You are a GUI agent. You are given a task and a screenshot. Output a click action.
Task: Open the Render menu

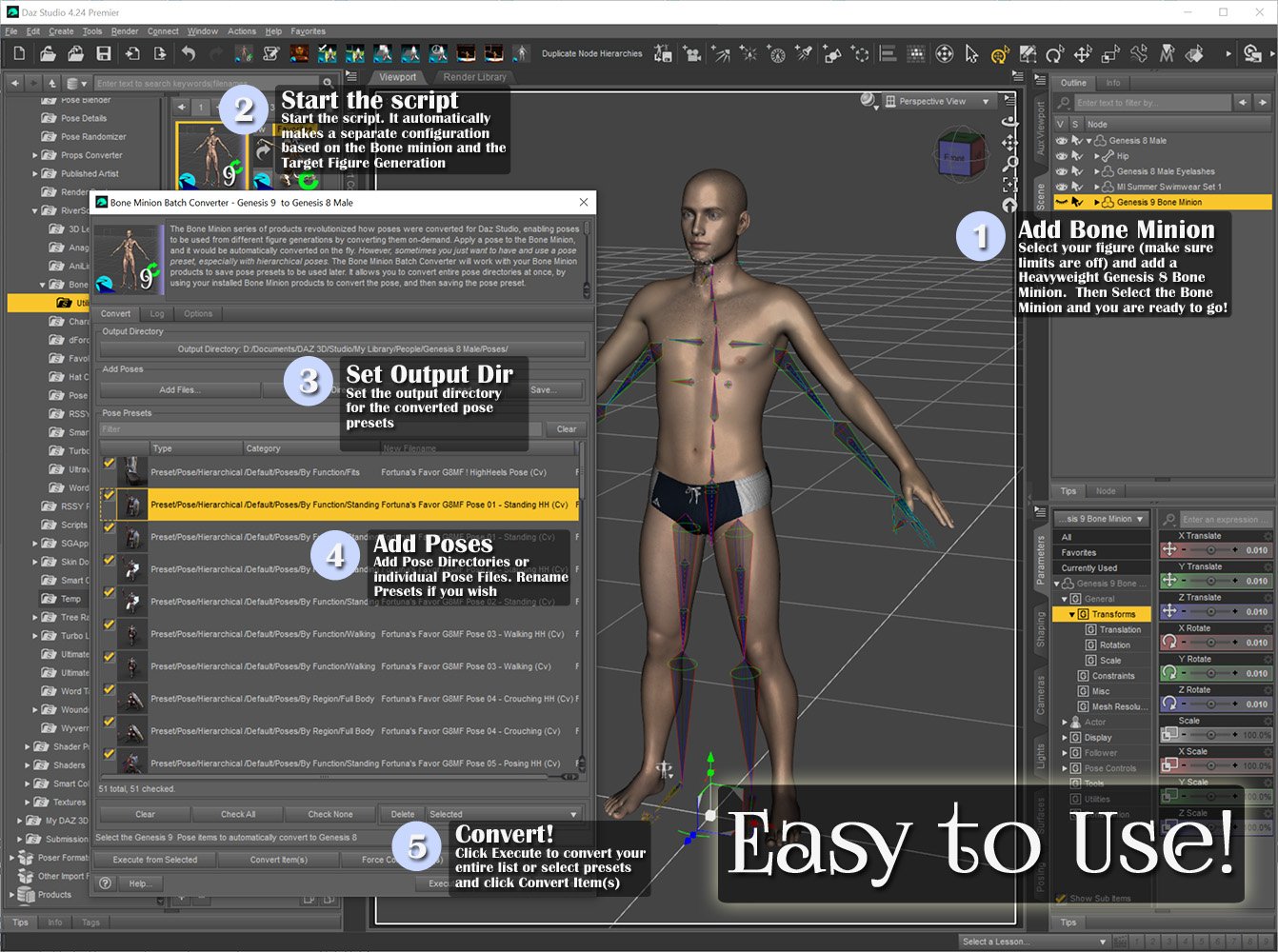[125, 31]
